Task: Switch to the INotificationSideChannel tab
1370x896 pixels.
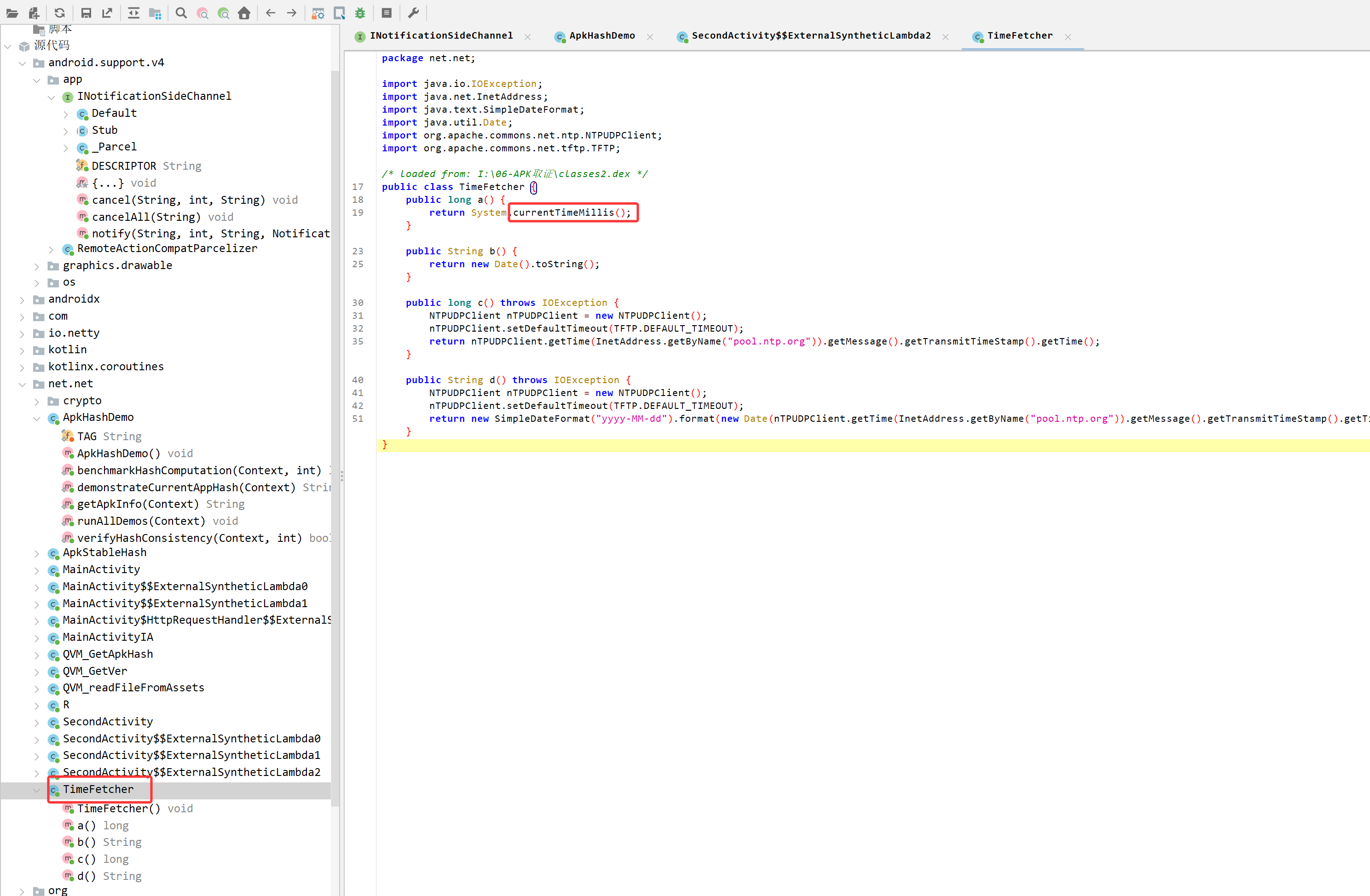Action: 441,36
